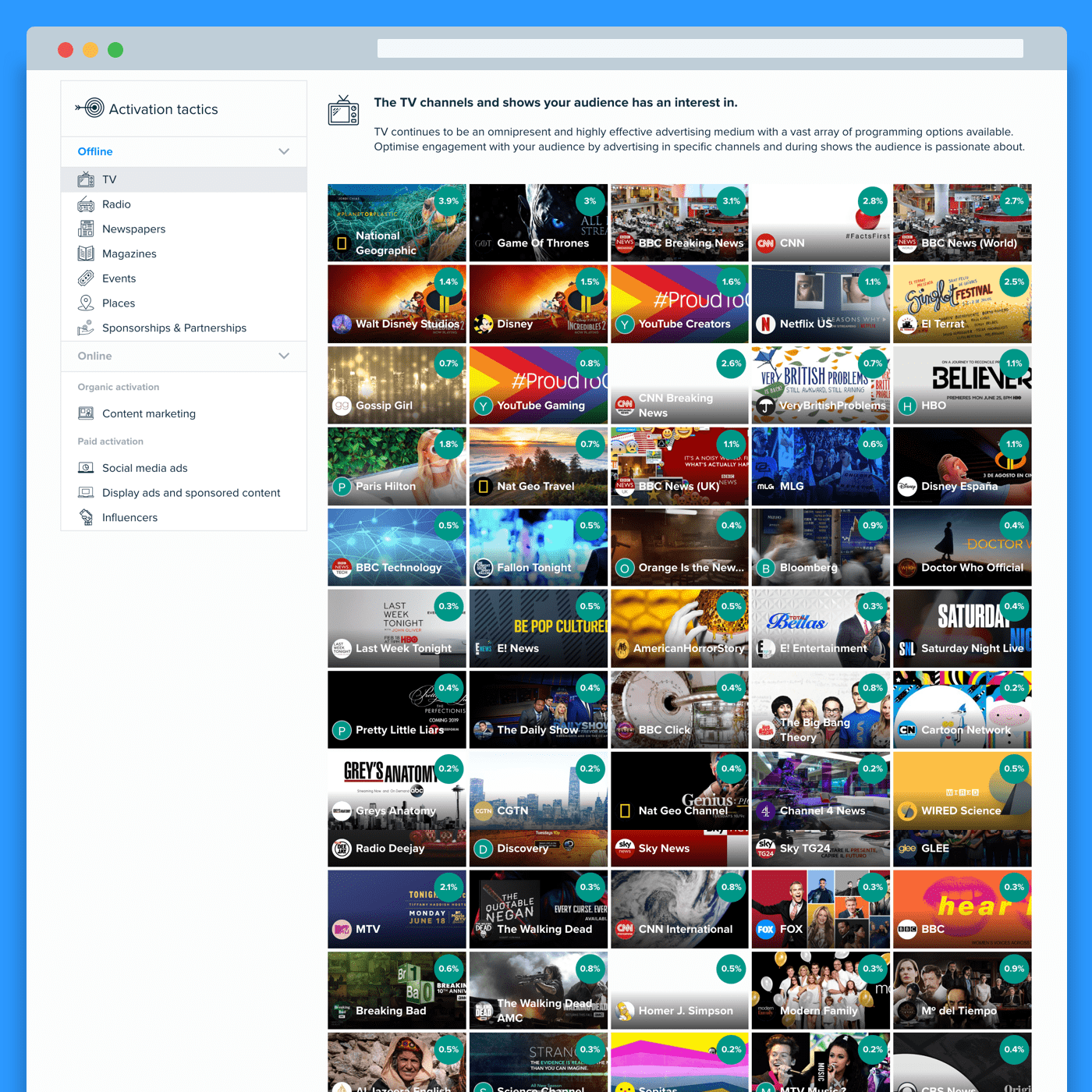Click the retro TV icon beside heading
Viewport: 1092px width, 1092px height.
[343, 111]
